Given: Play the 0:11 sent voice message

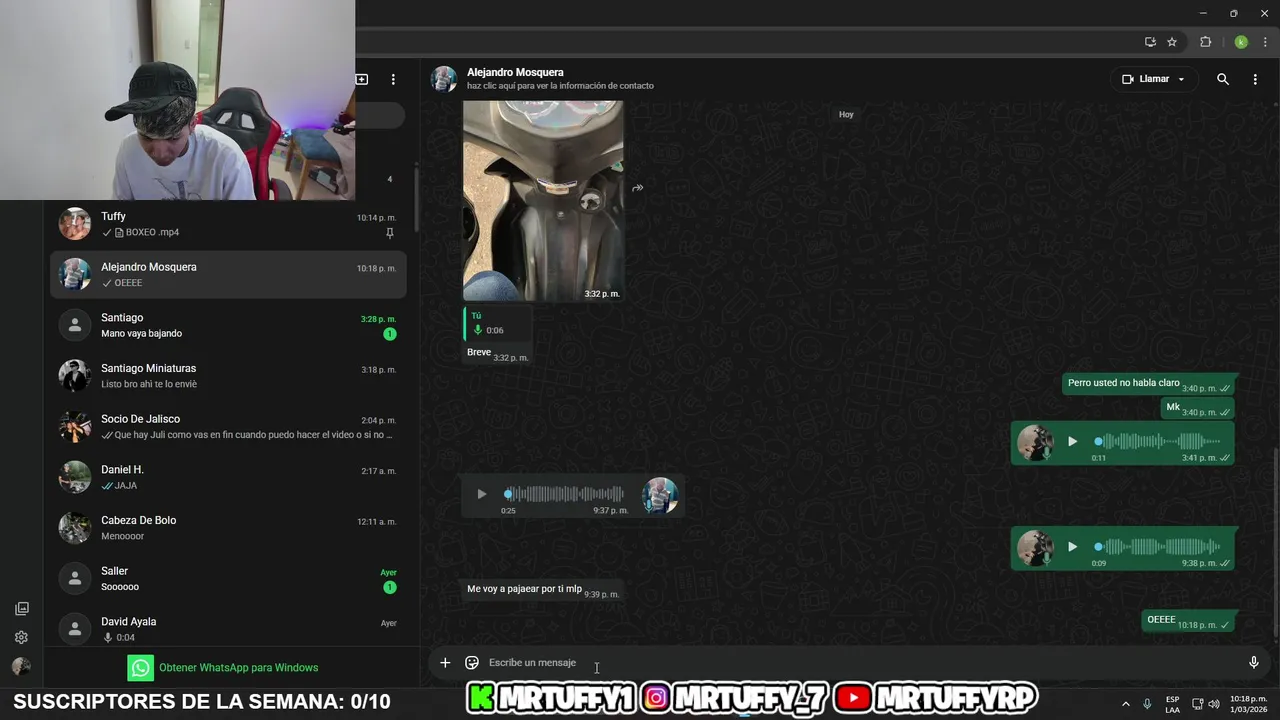Looking at the screenshot, I should click(x=1072, y=441).
